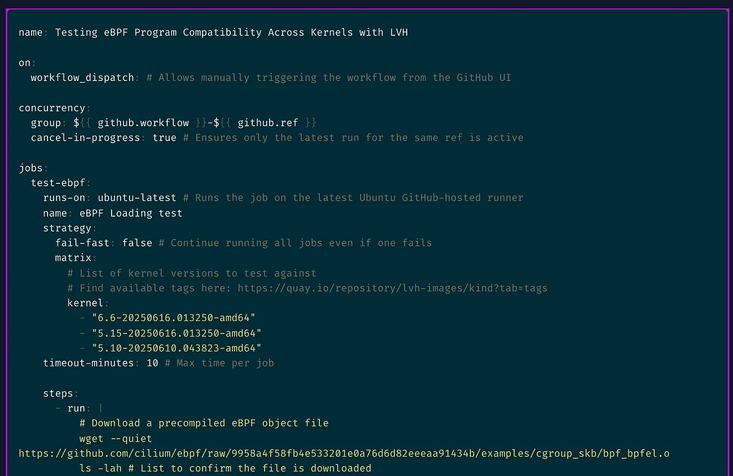Click the 'test-ebpf' job name
Viewport: 733px width, 476px height.
(x=58, y=183)
